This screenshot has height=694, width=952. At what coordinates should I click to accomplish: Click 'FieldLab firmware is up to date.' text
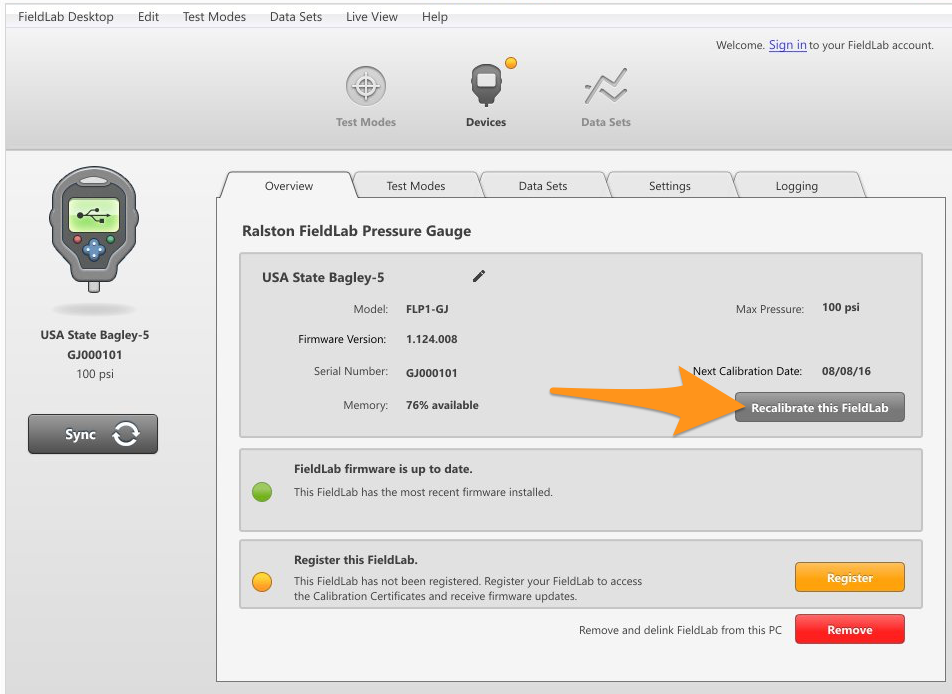[x=383, y=469]
